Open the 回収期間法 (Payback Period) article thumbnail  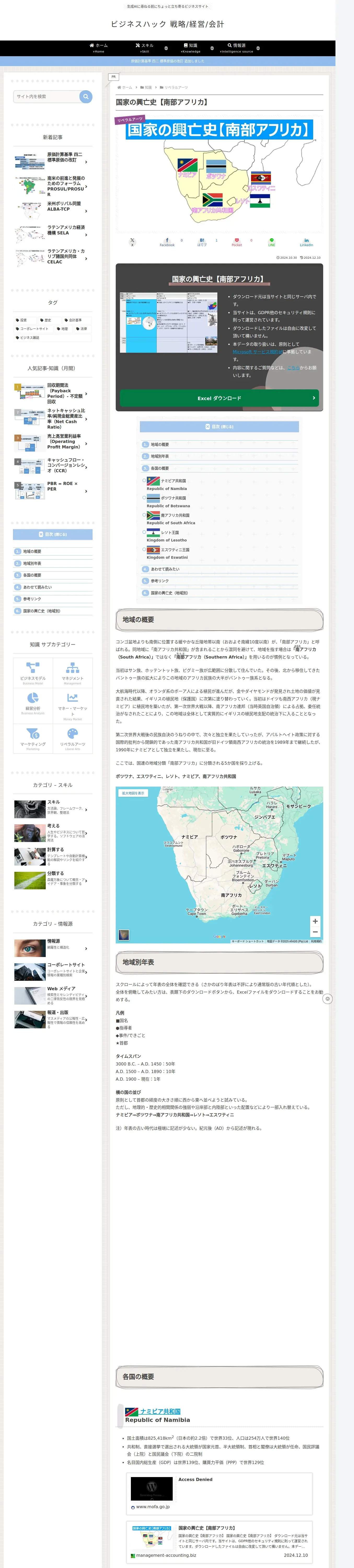tap(29, 393)
